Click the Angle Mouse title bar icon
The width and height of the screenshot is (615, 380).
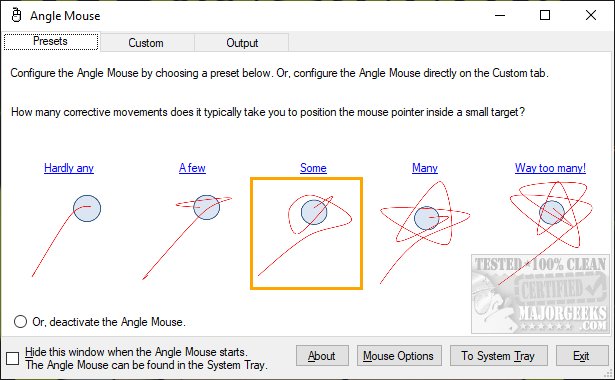tap(16, 15)
